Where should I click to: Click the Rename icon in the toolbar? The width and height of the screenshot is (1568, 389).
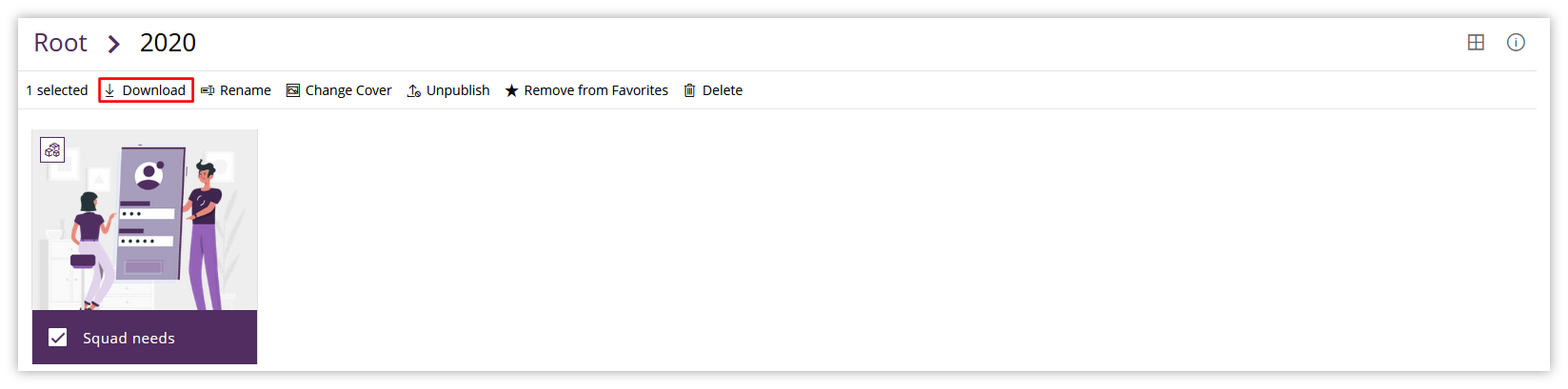pyautogui.click(x=207, y=90)
